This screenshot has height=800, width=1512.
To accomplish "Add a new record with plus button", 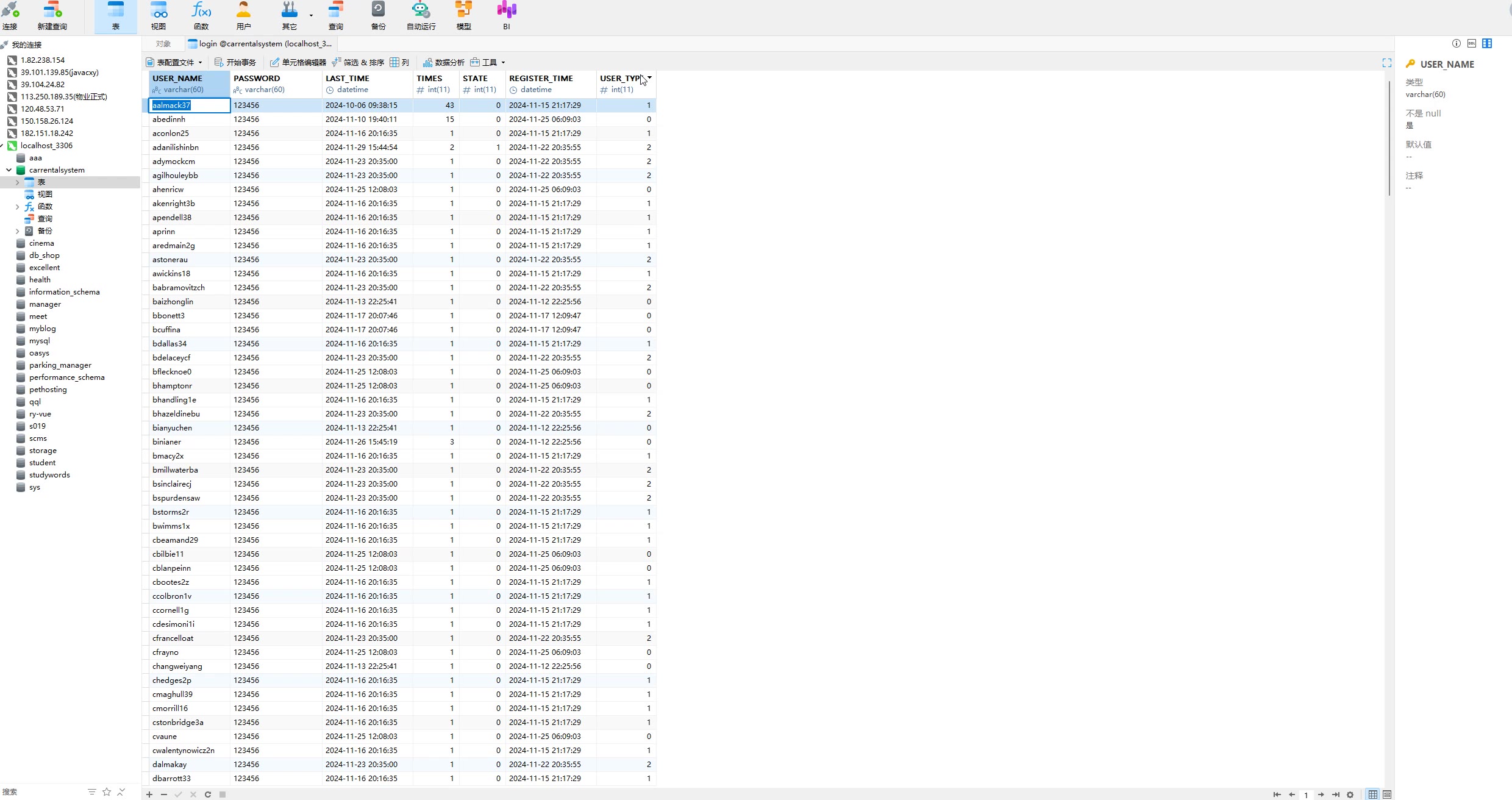I will coord(149,794).
